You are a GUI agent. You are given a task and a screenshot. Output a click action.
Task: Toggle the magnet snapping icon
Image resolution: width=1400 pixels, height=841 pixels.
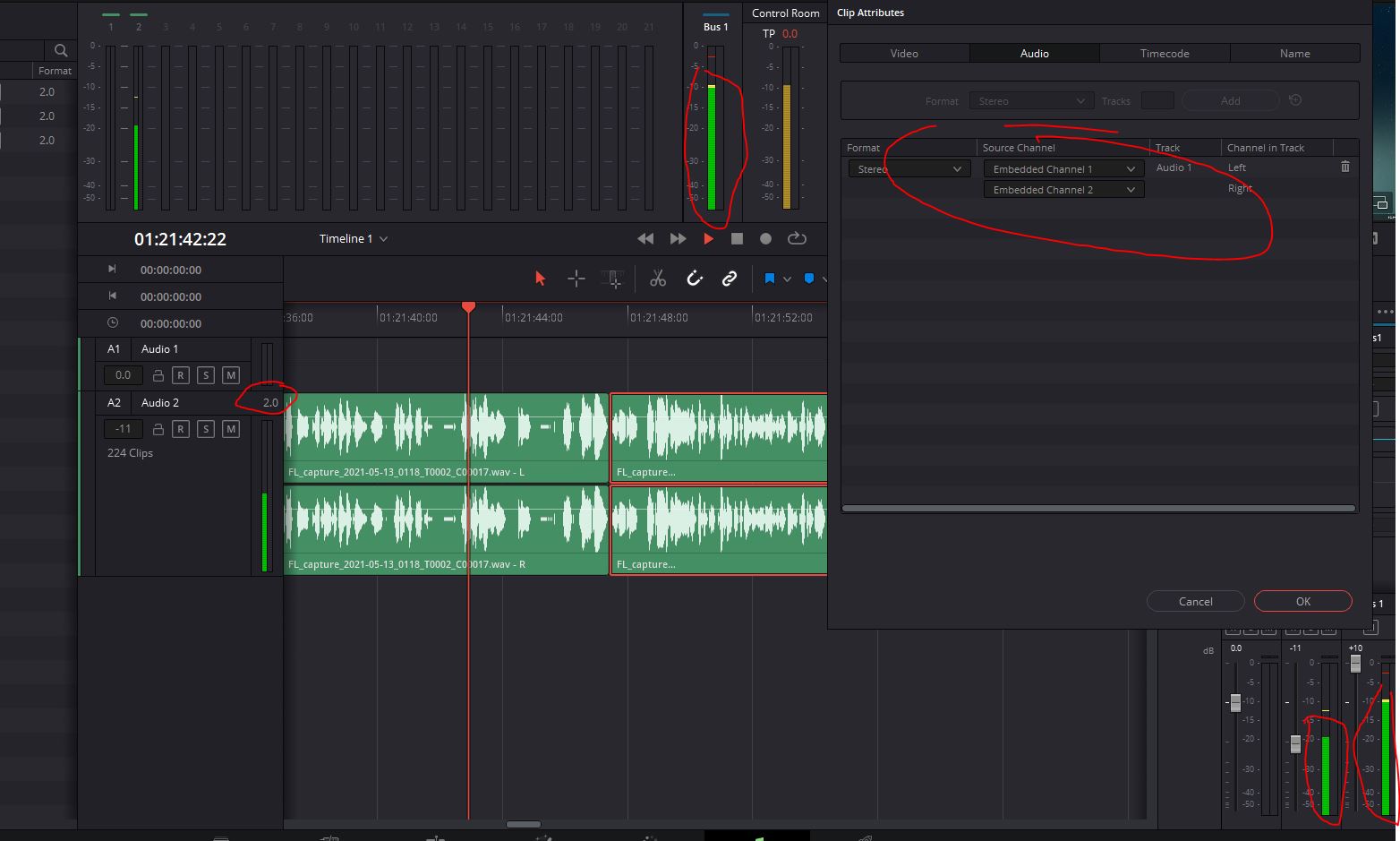pyautogui.click(x=695, y=279)
